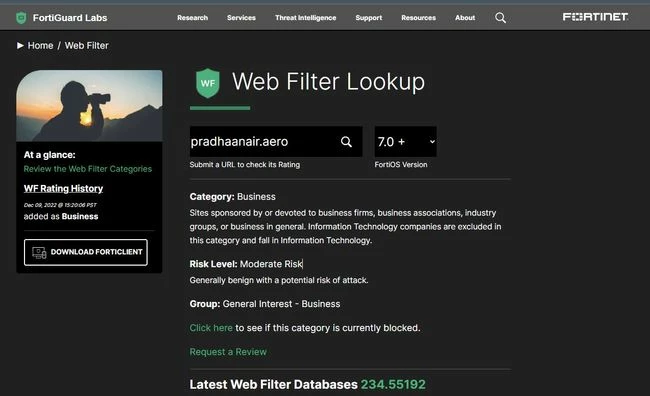Screen dimensions: 650x396
Task: Click the FortiGuard Labs title text
Action: click(70, 18)
